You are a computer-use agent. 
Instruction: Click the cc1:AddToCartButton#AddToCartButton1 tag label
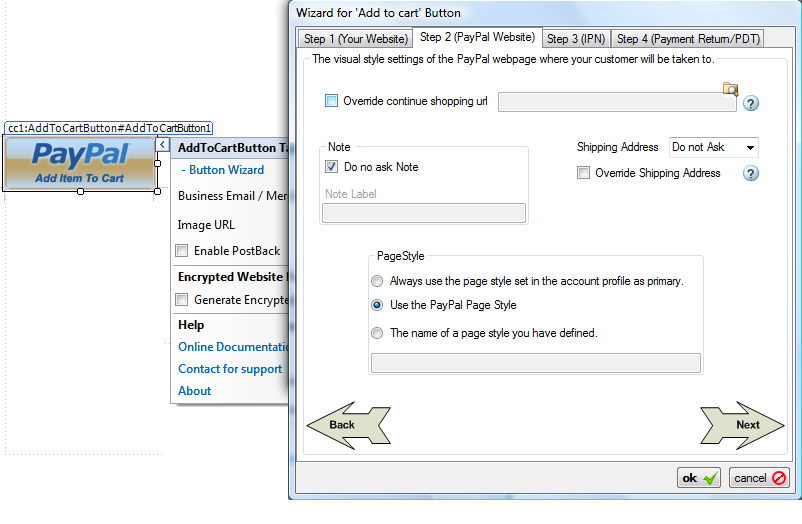108,128
